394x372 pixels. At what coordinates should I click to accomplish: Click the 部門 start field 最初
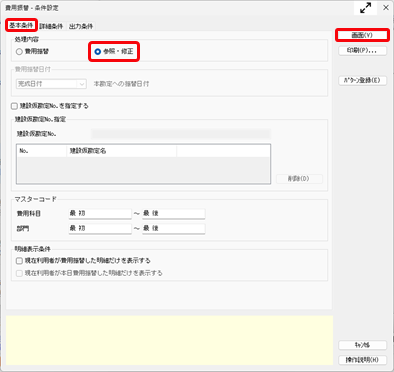[x=100, y=228]
